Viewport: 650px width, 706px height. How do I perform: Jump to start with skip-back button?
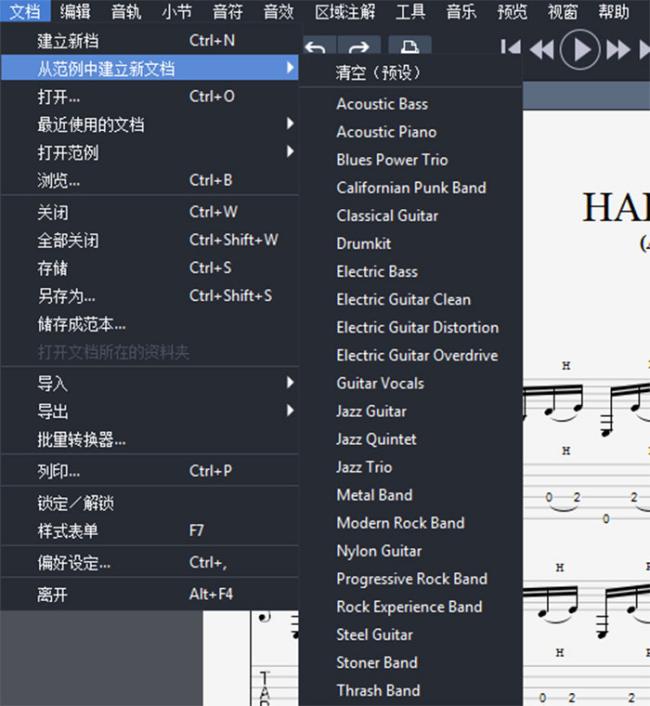click(x=511, y=48)
